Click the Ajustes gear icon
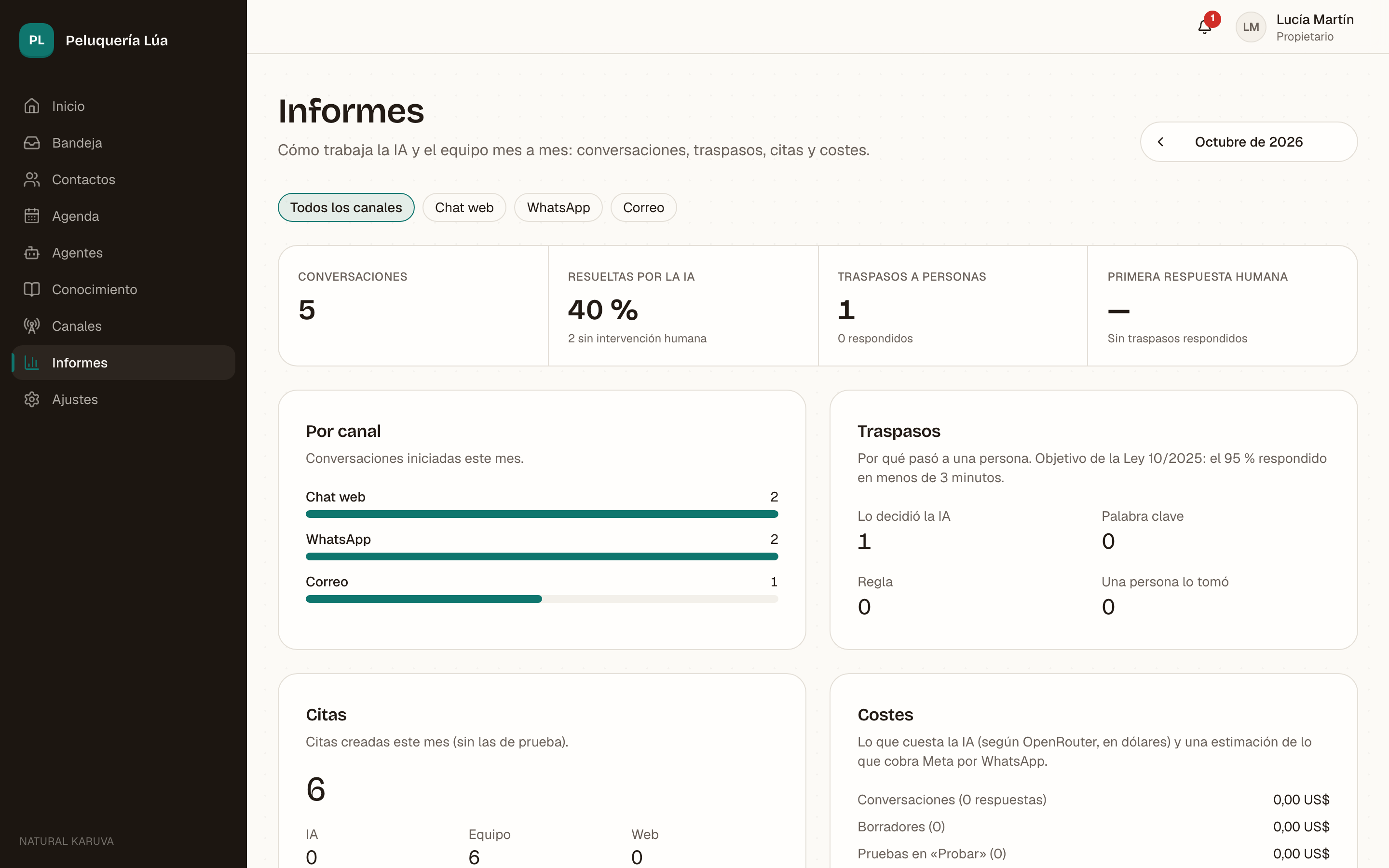The image size is (1389, 868). [x=31, y=400]
